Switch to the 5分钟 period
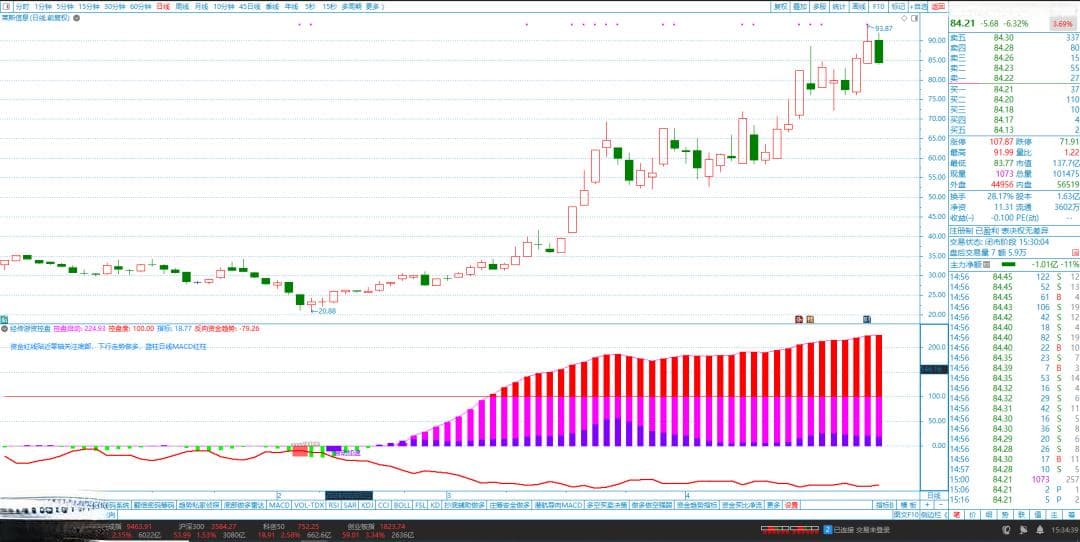The height and width of the screenshot is (542, 1080). [x=65, y=6]
